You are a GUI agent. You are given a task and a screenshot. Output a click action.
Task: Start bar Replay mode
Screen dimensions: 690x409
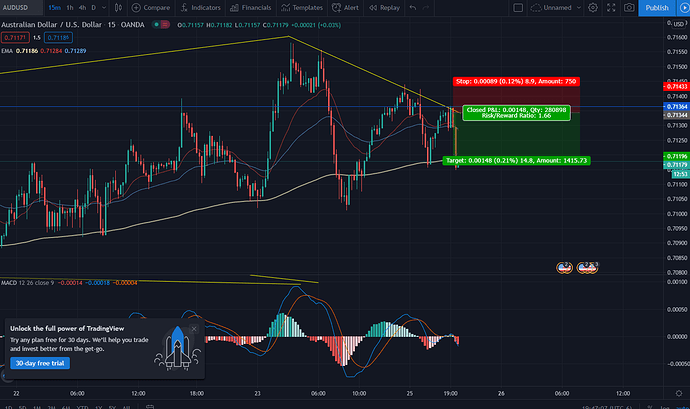tap(386, 7)
